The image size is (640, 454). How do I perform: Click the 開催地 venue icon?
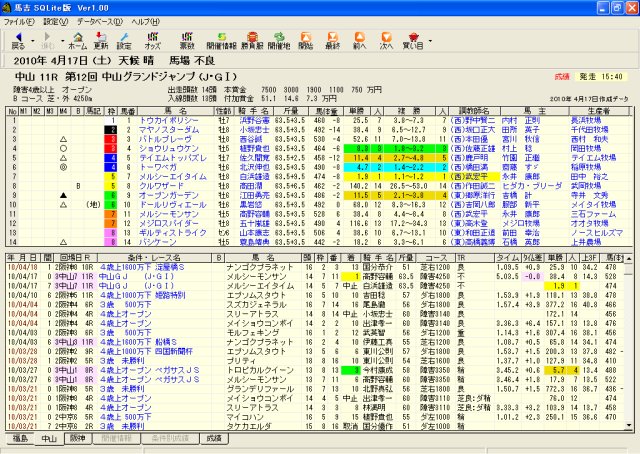click(279, 37)
